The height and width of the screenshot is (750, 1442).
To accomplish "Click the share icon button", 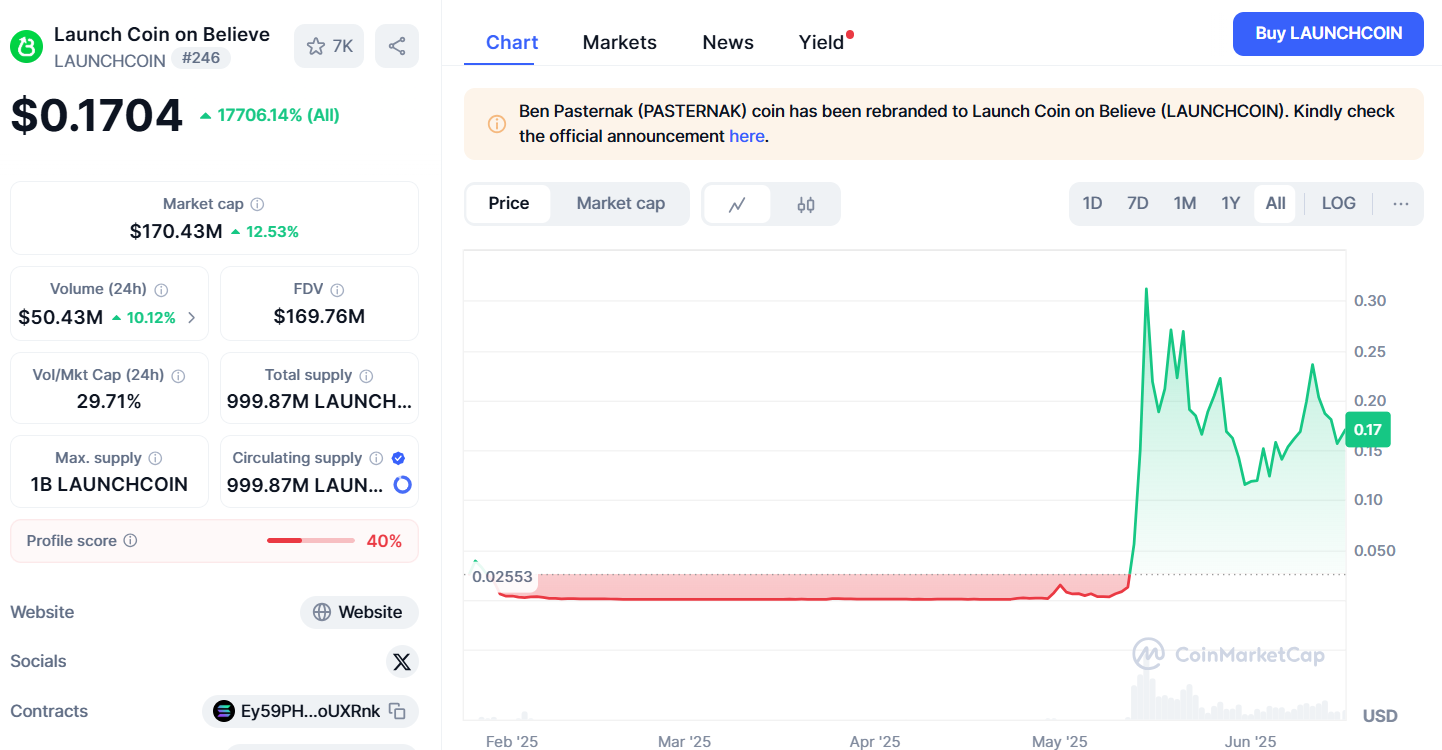I will [397, 46].
